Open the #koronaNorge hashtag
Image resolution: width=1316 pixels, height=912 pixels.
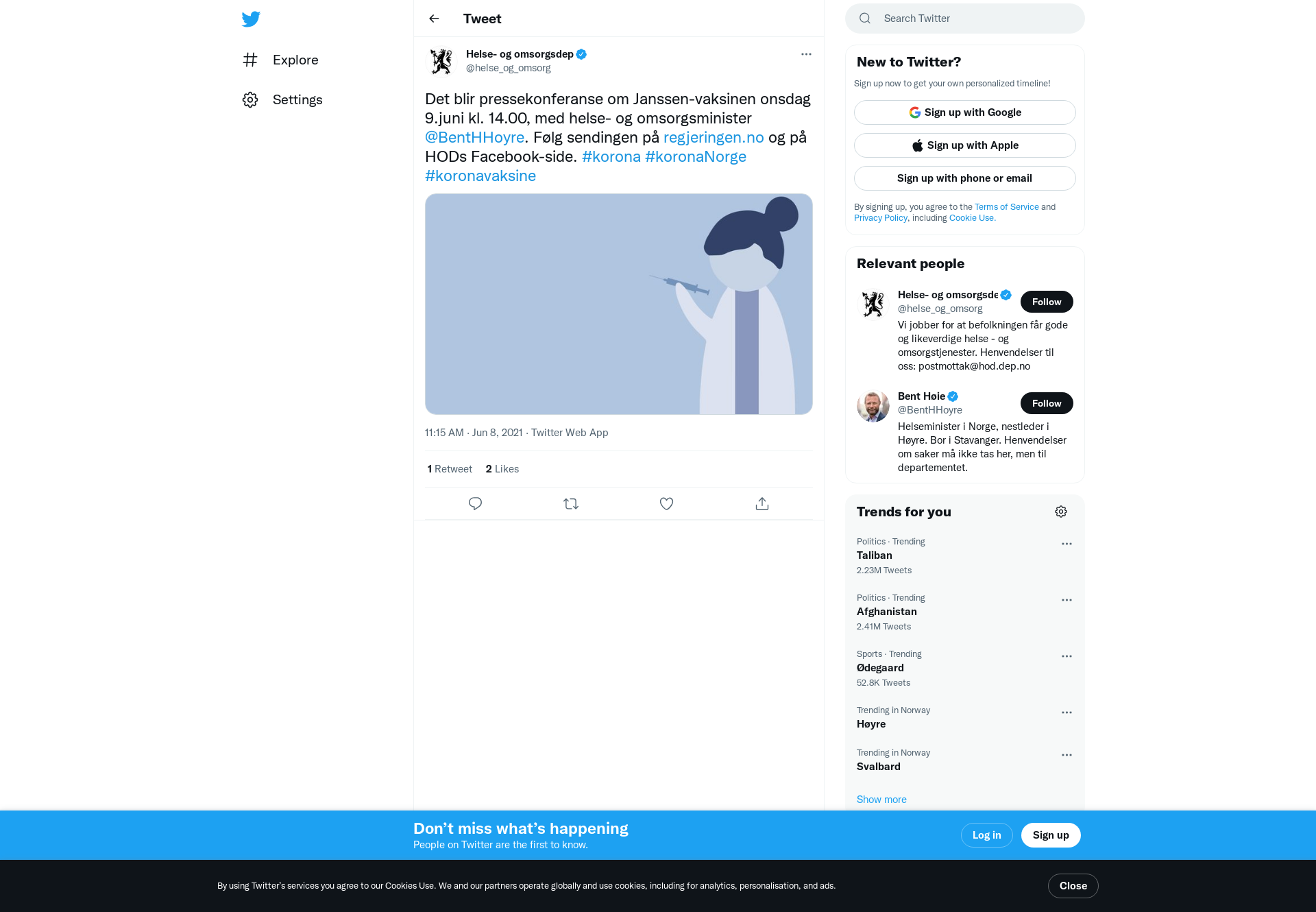696,156
